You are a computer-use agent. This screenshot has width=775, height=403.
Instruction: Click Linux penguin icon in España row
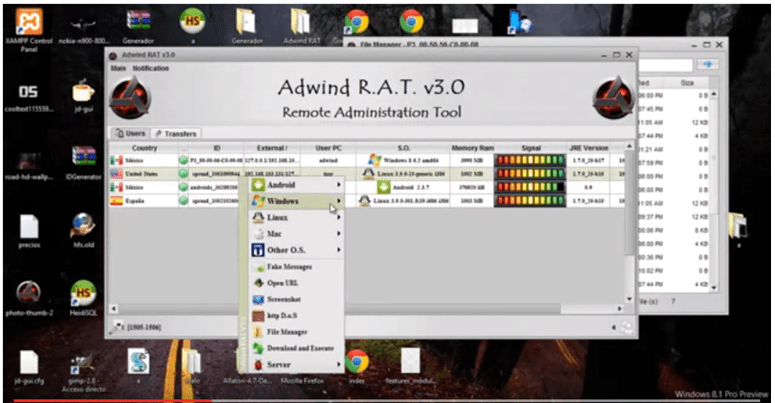365,201
